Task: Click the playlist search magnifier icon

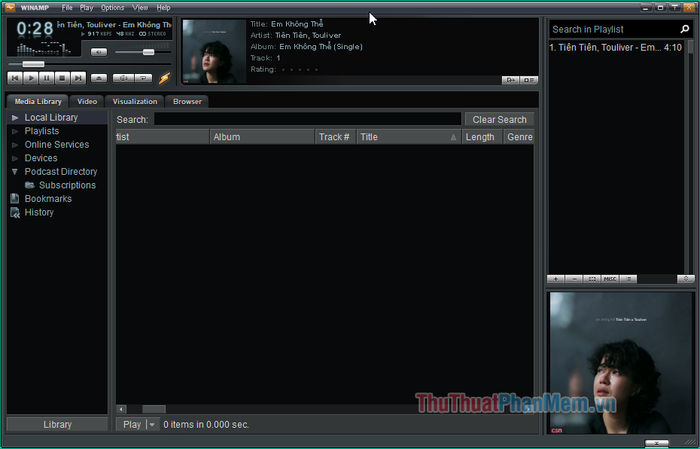Action: tap(684, 29)
